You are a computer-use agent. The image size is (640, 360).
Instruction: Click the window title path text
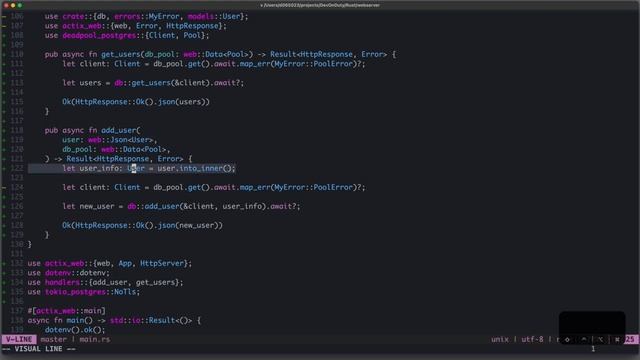[x=320, y=5]
